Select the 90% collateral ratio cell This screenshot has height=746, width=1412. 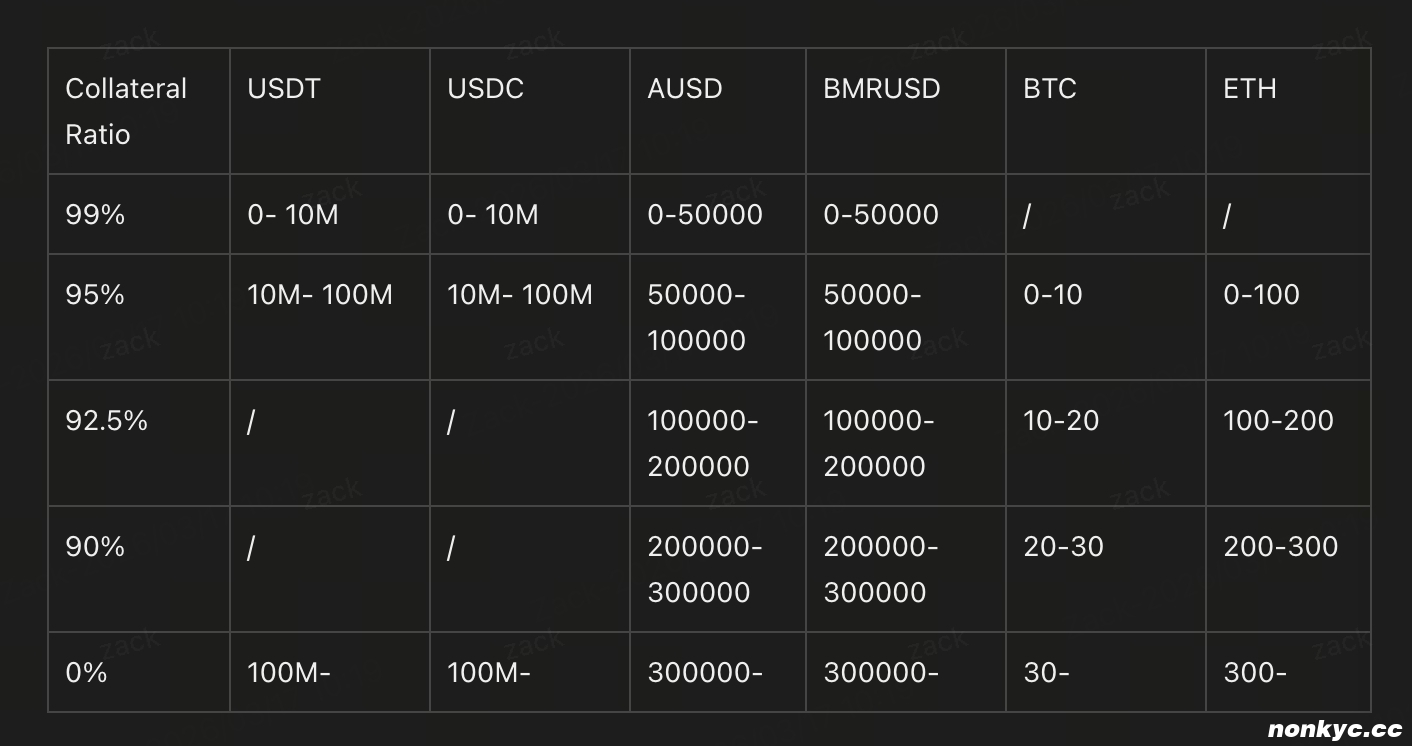coord(95,547)
